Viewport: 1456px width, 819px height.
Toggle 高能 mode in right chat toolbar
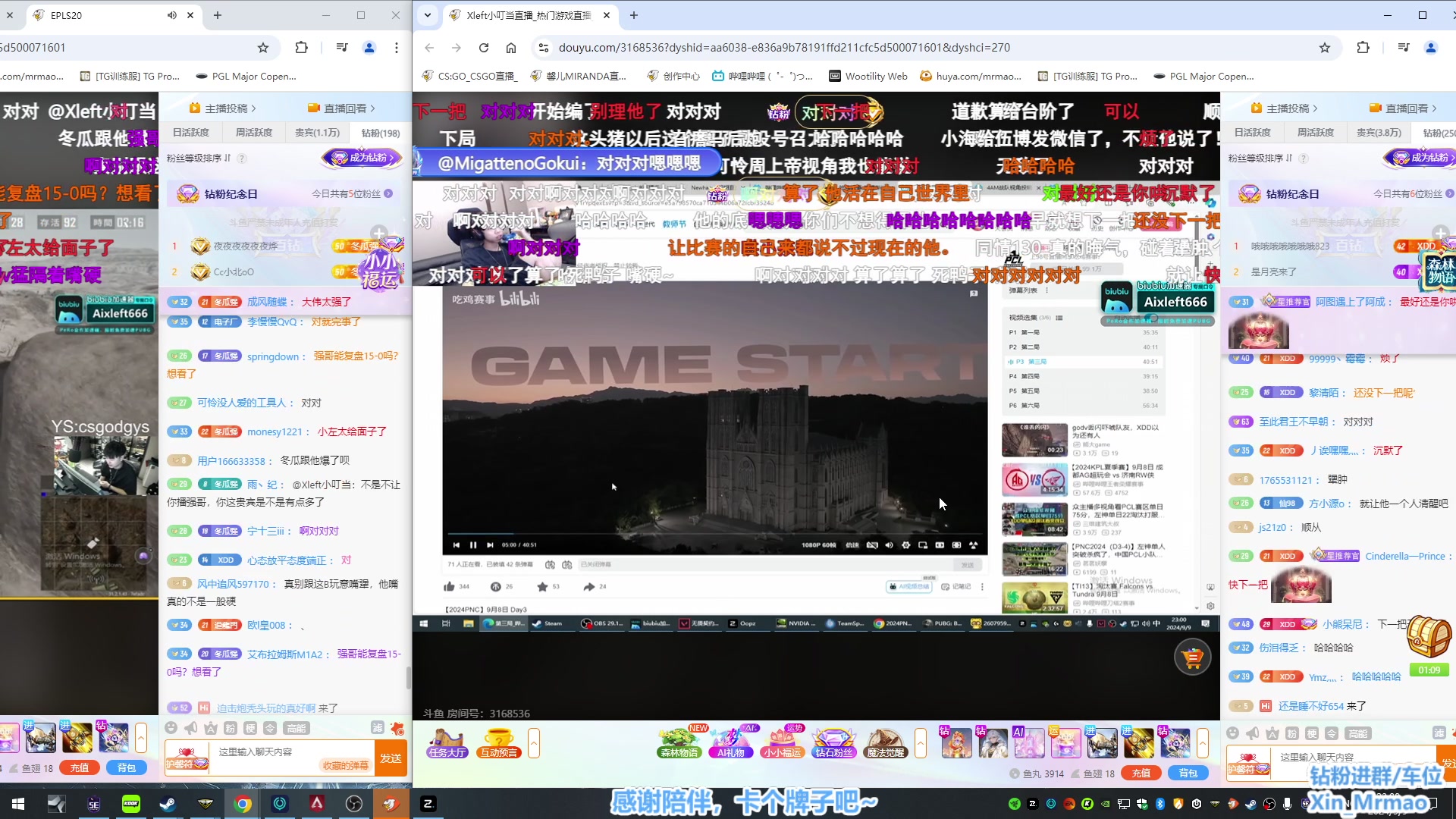[1357, 733]
